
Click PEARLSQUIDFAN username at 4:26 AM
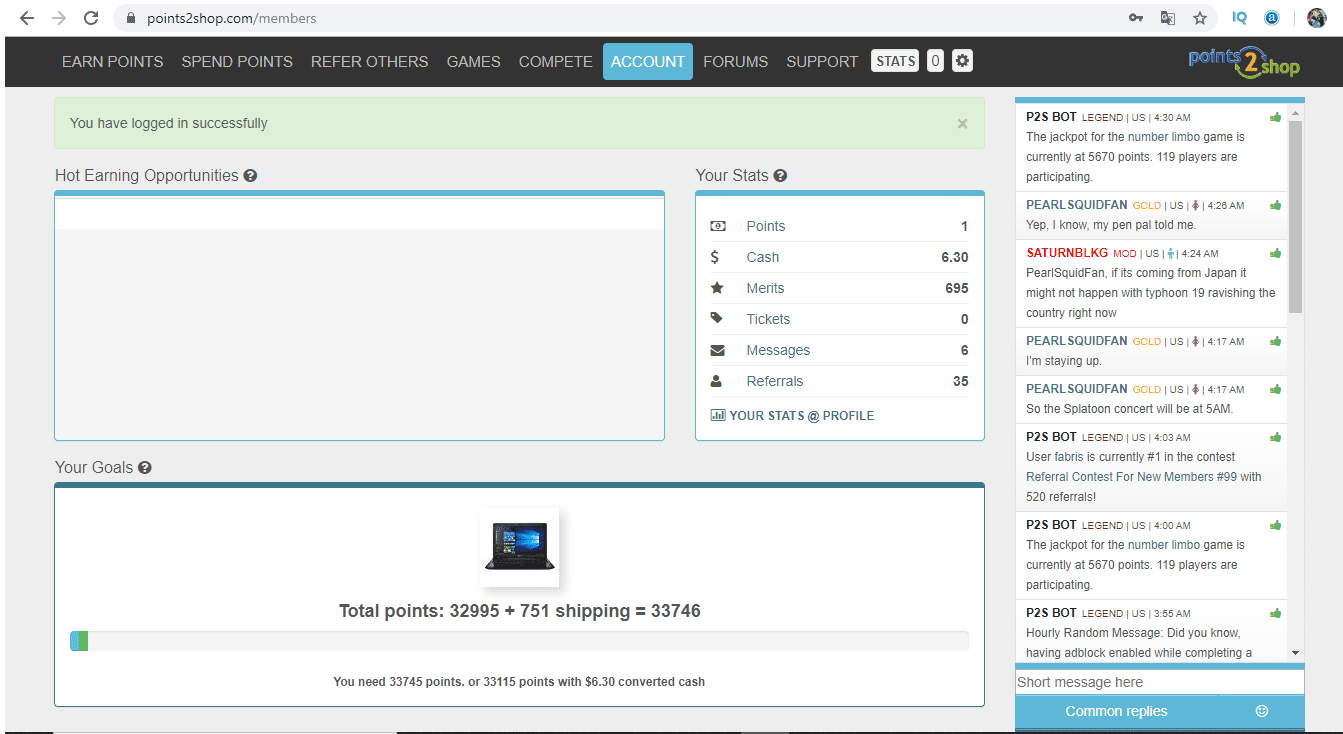coord(1076,205)
